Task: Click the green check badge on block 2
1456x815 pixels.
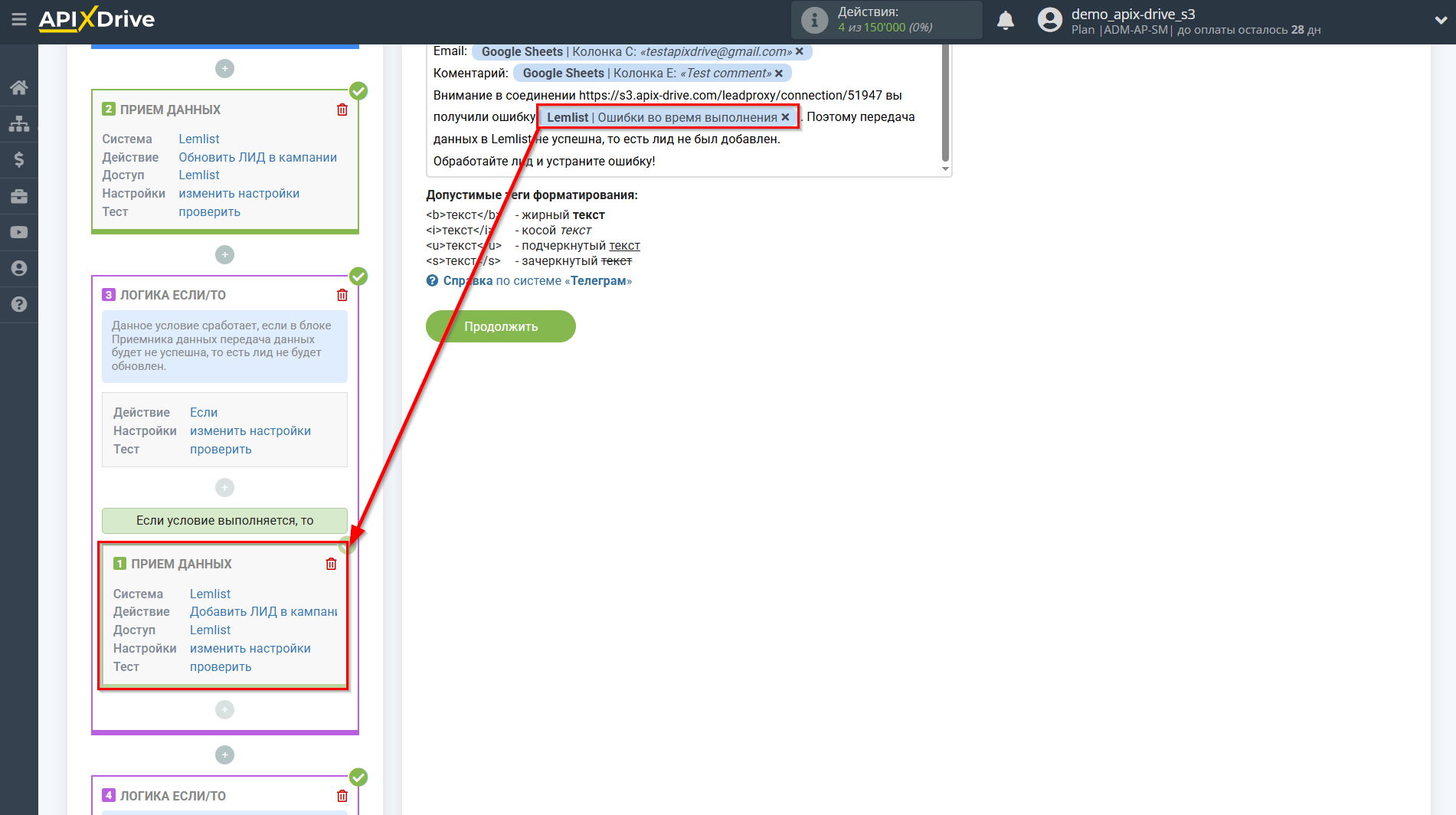Action: (358, 90)
